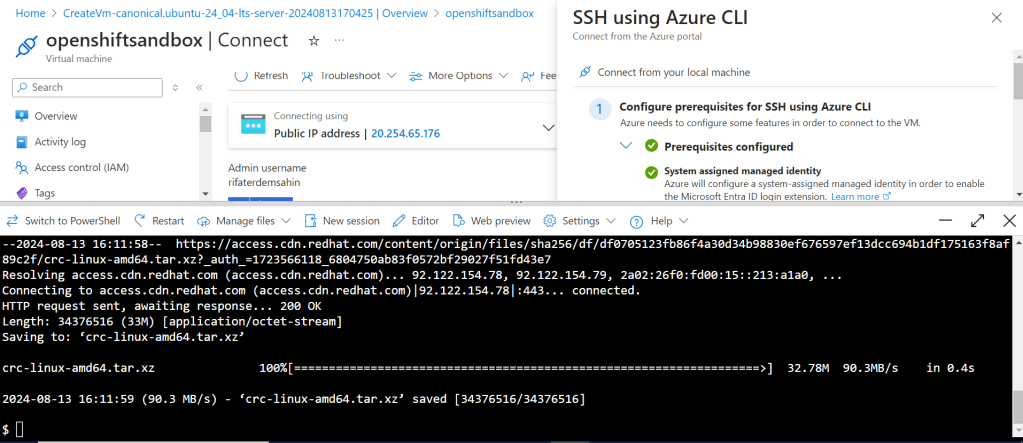The height and width of the screenshot is (443, 1023).
Task: Open the public IP 20.254.65.176 link
Action: 406,134
